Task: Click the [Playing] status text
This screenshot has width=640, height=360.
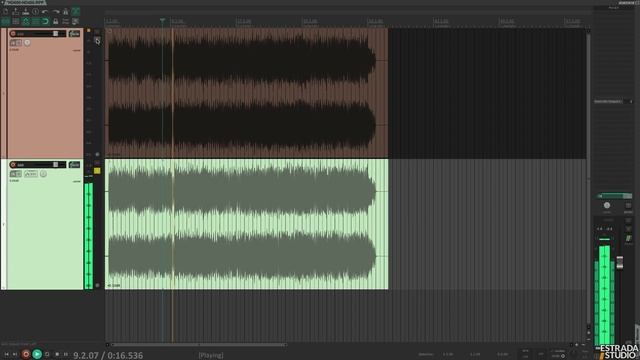Action: pos(211,355)
